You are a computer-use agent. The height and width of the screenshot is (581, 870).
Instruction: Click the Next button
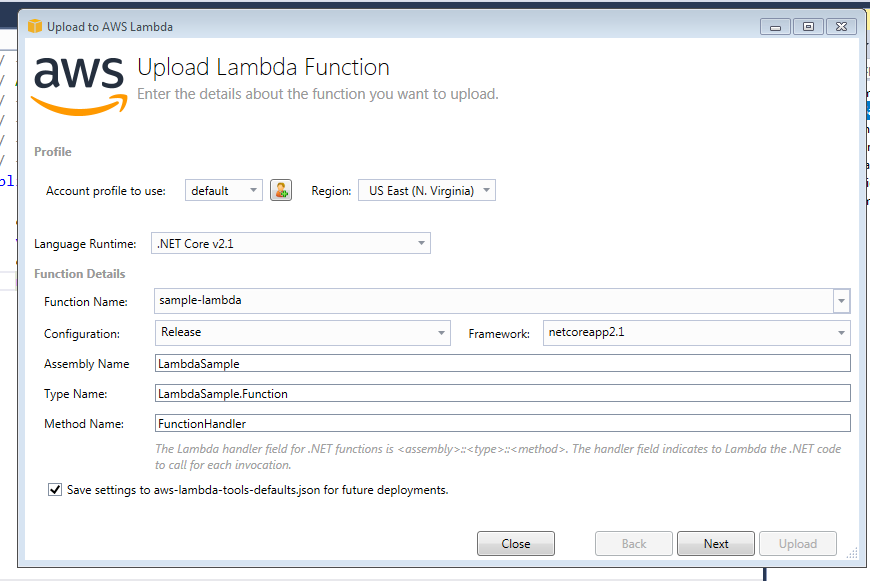(715, 543)
